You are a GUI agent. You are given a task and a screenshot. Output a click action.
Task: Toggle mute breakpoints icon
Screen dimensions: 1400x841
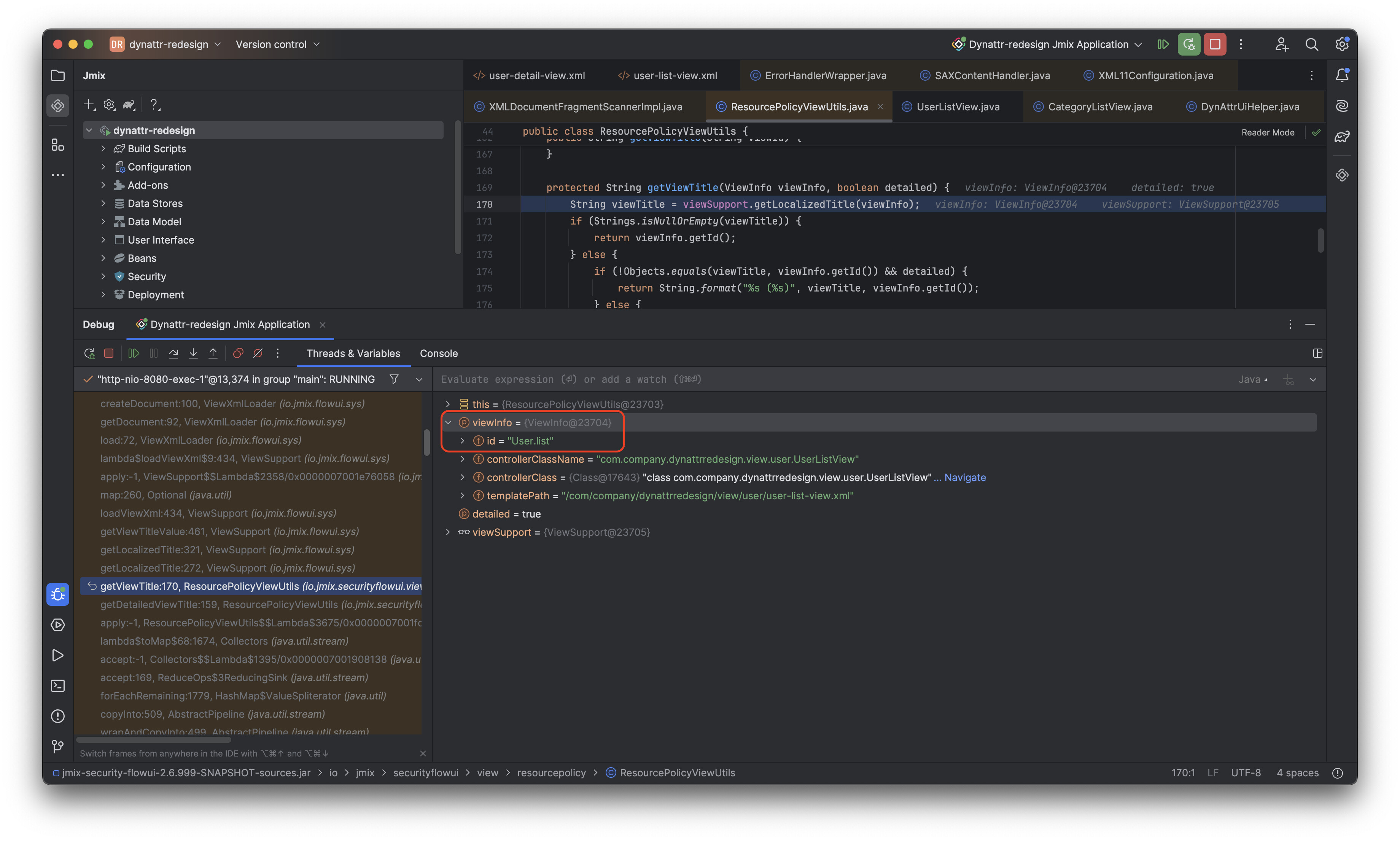258,353
